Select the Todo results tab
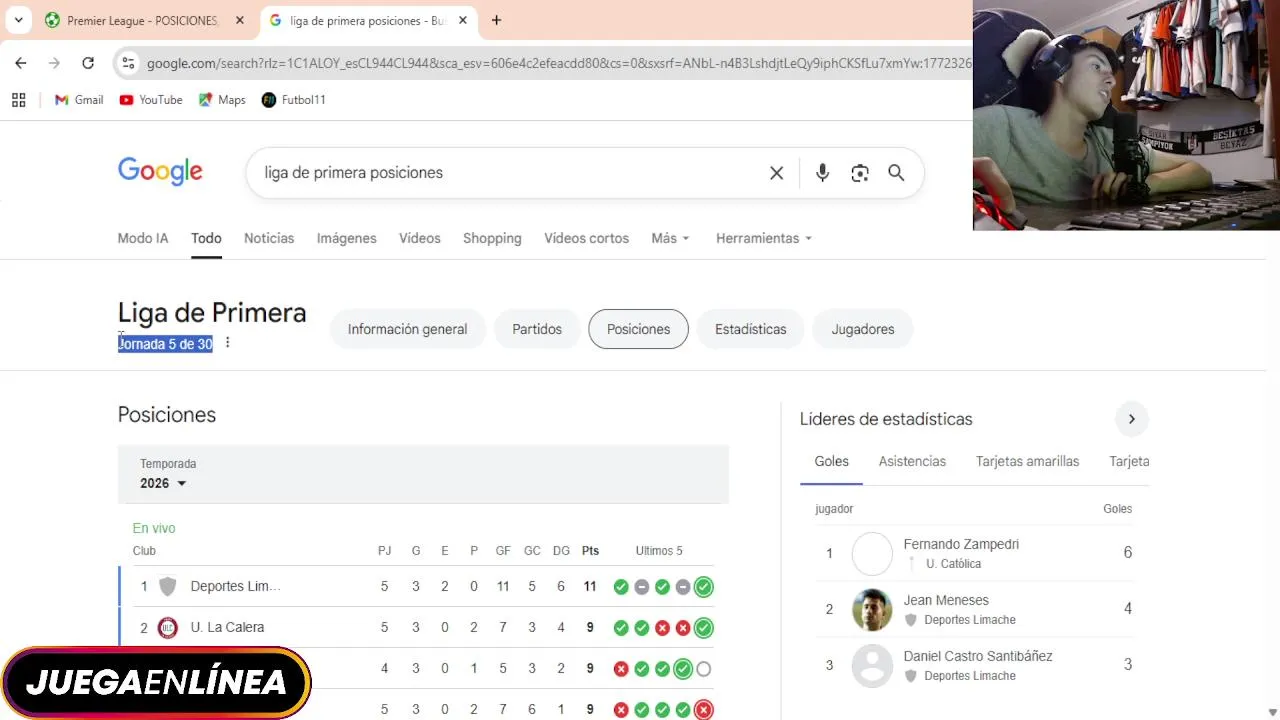 click(x=206, y=238)
